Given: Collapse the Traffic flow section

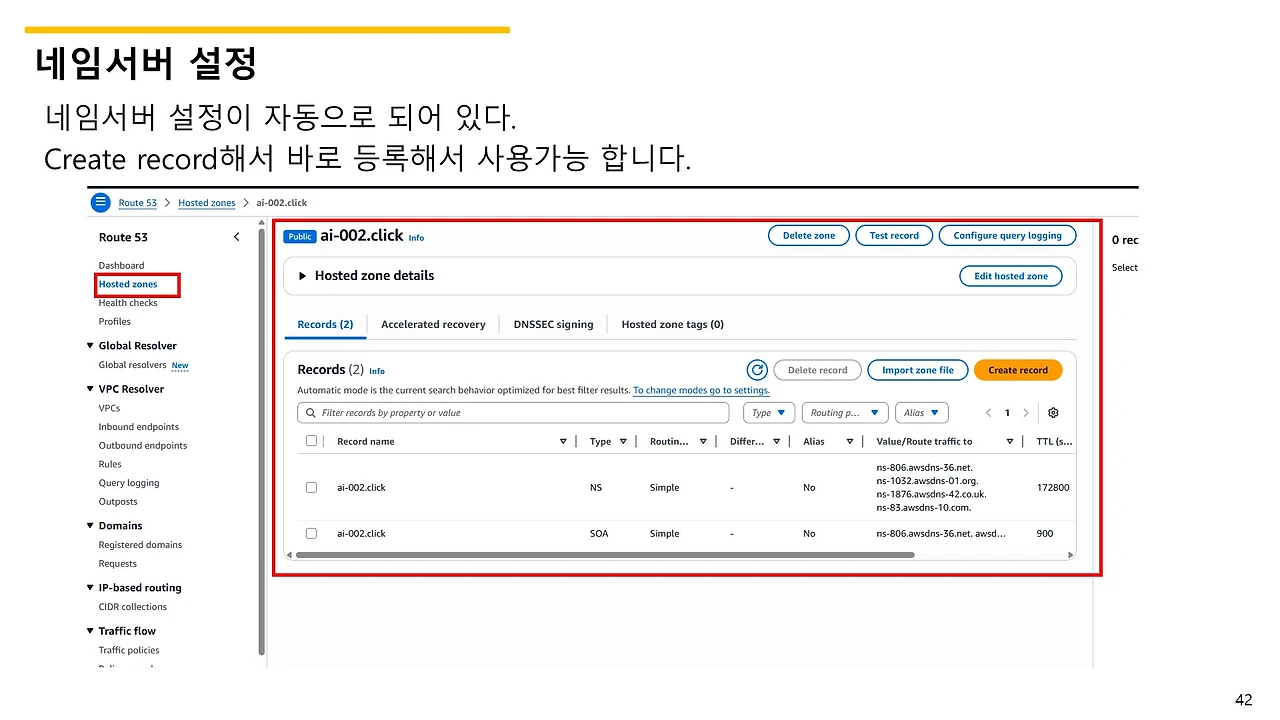Looking at the screenshot, I should pyautogui.click(x=90, y=631).
